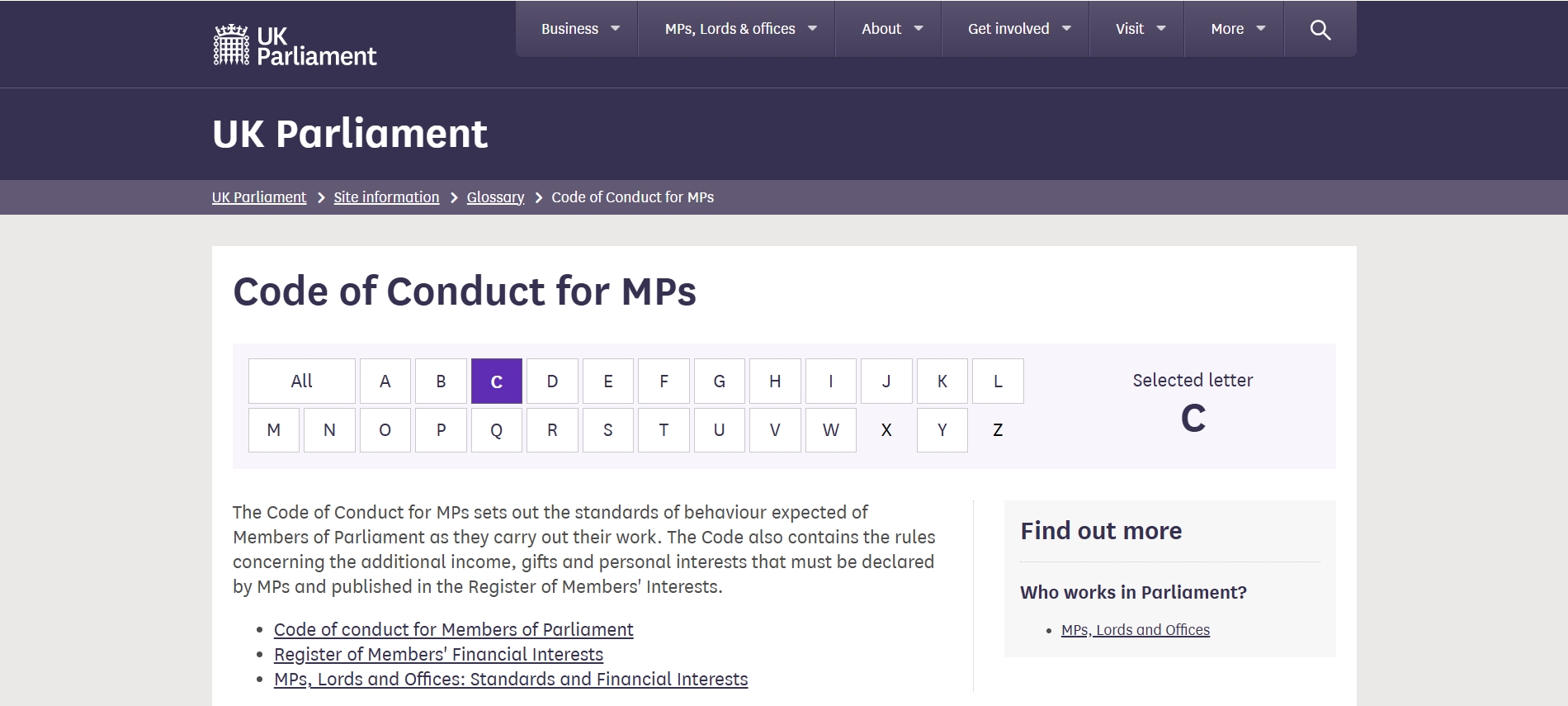
Task: Click the Code of Conduct for MPs heading
Action: pyautogui.click(x=465, y=291)
